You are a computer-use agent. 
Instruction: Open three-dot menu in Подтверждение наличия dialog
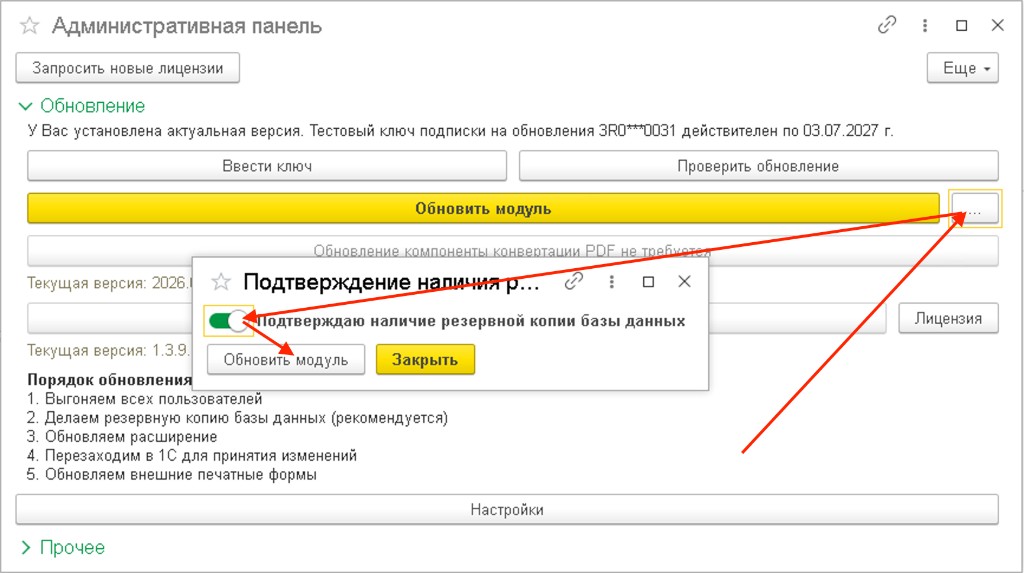tap(611, 282)
